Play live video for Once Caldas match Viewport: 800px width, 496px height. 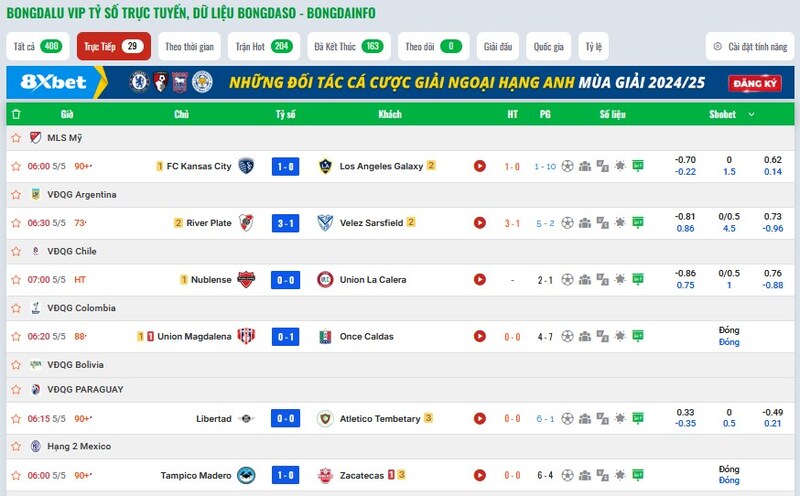point(480,336)
